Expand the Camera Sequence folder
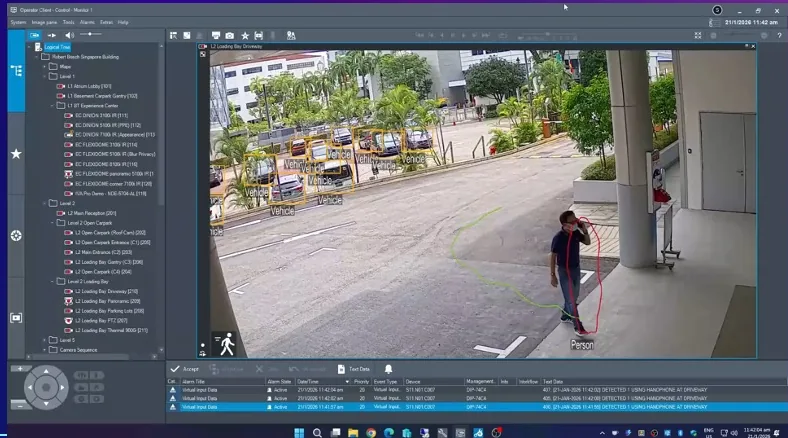This screenshot has height=438, width=788. tap(45, 350)
